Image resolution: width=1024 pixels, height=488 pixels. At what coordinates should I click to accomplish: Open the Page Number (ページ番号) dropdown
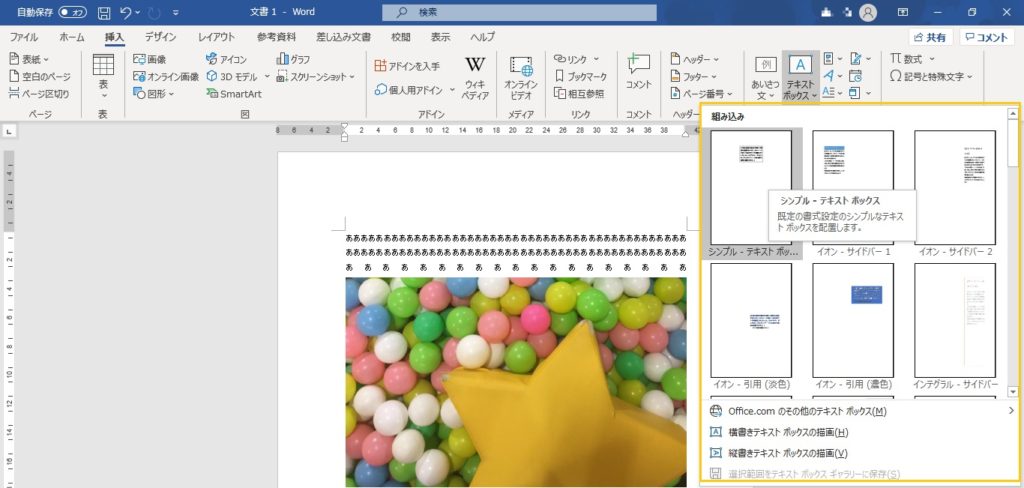click(702, 93)
